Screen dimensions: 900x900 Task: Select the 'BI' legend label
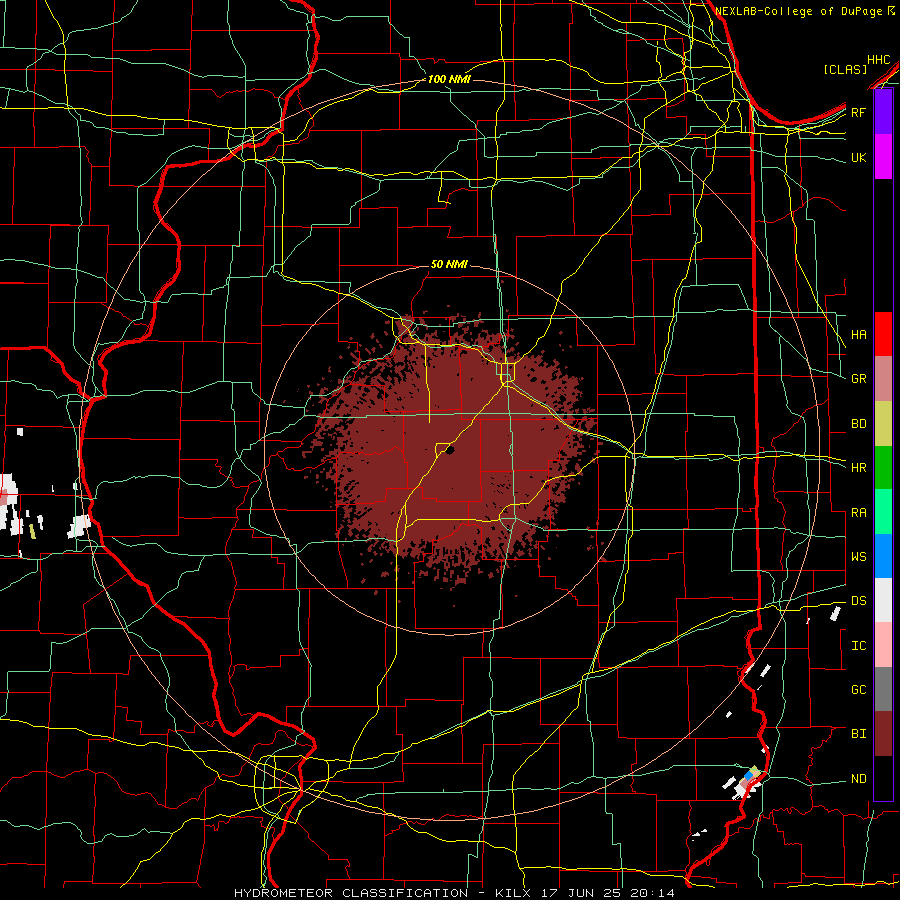(x=859, y=734)
